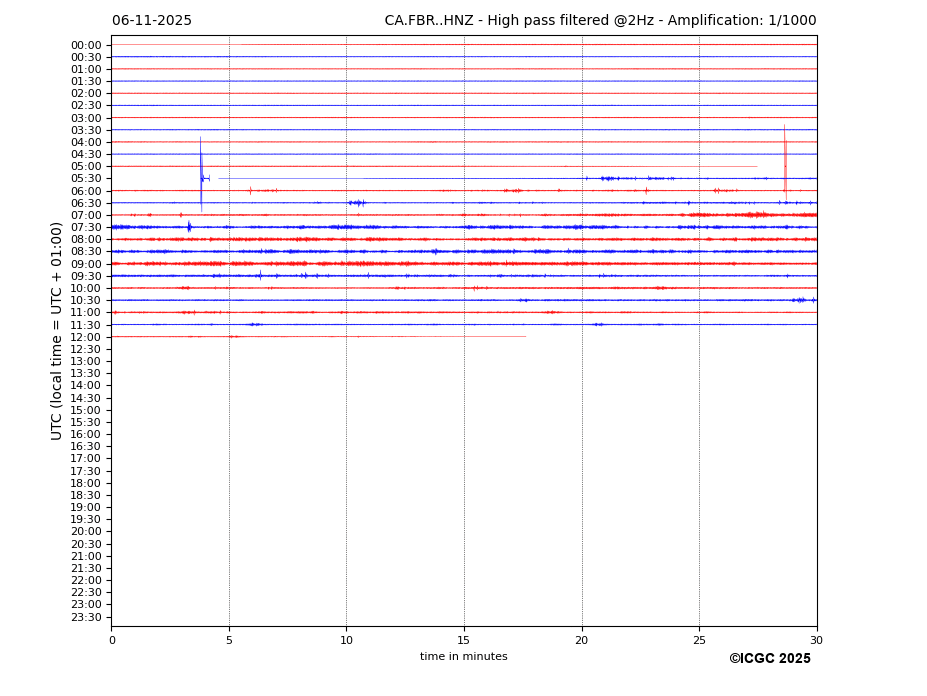Click the date label 06-11-2025
The image size is (927, 696).
tap(152, 21)
